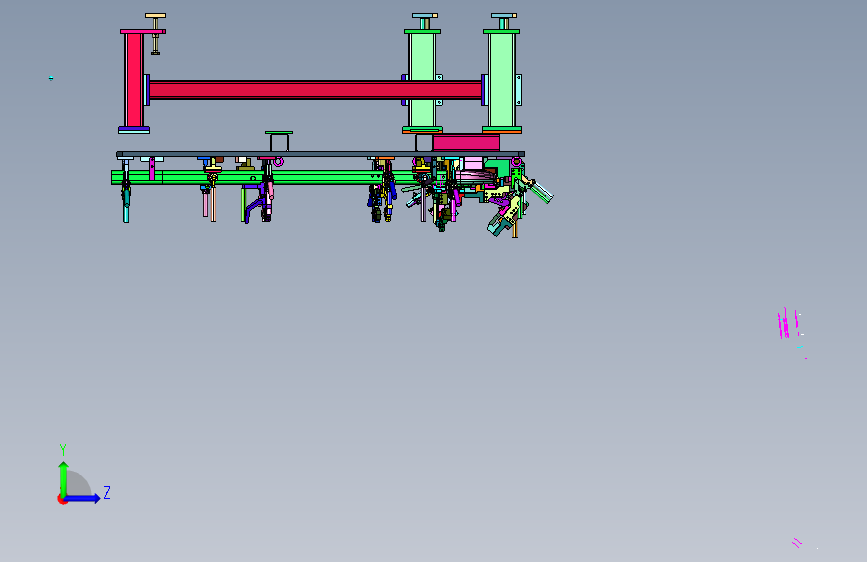867x562 pixels.
Task: Select the long red horizontal beam
Action: point(315,90)
